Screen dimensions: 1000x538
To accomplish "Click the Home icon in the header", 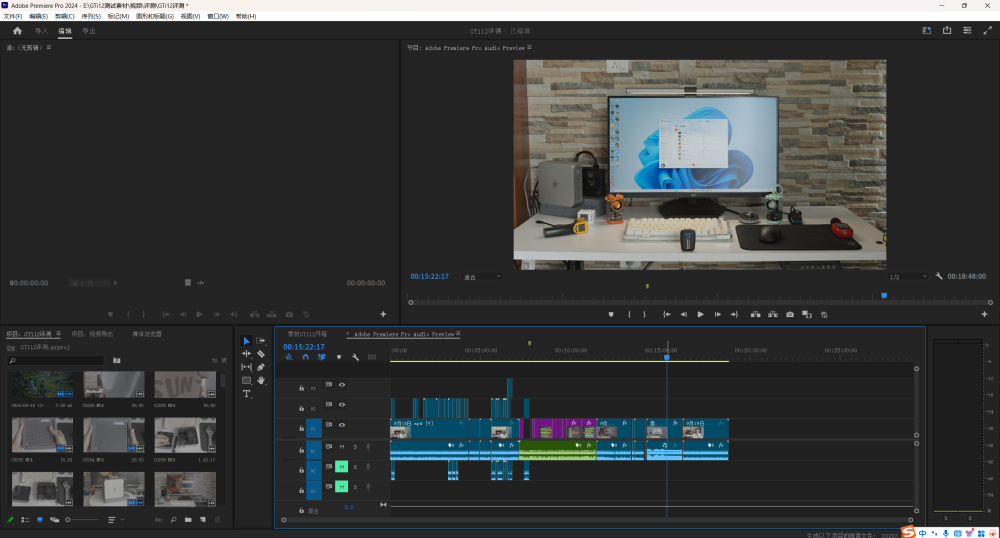I will coord(17,31).
